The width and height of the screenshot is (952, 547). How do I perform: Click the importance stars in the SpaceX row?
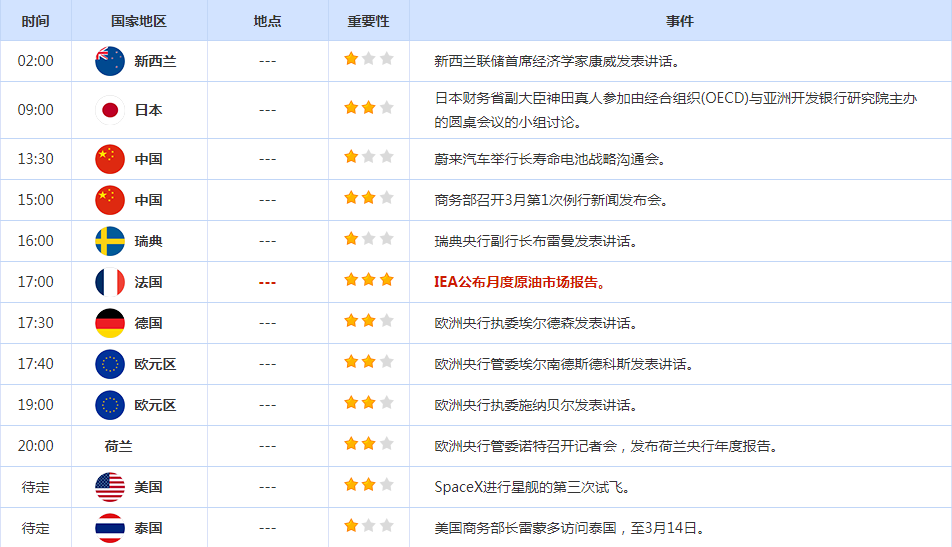point(369,485)
